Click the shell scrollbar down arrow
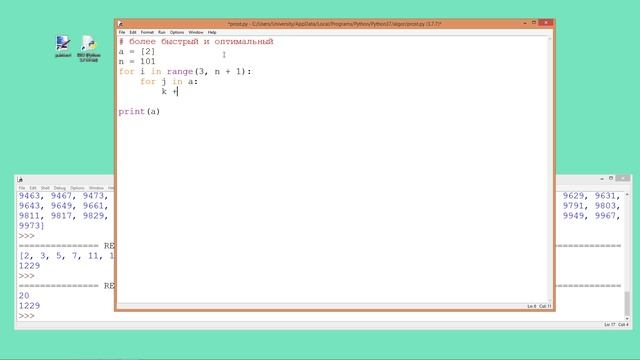The width and height of the screenshot is (640, 360). [x=627, y=318]
